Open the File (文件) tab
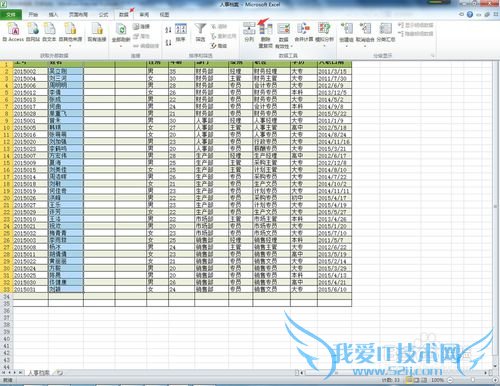 (x=11, y=15)
